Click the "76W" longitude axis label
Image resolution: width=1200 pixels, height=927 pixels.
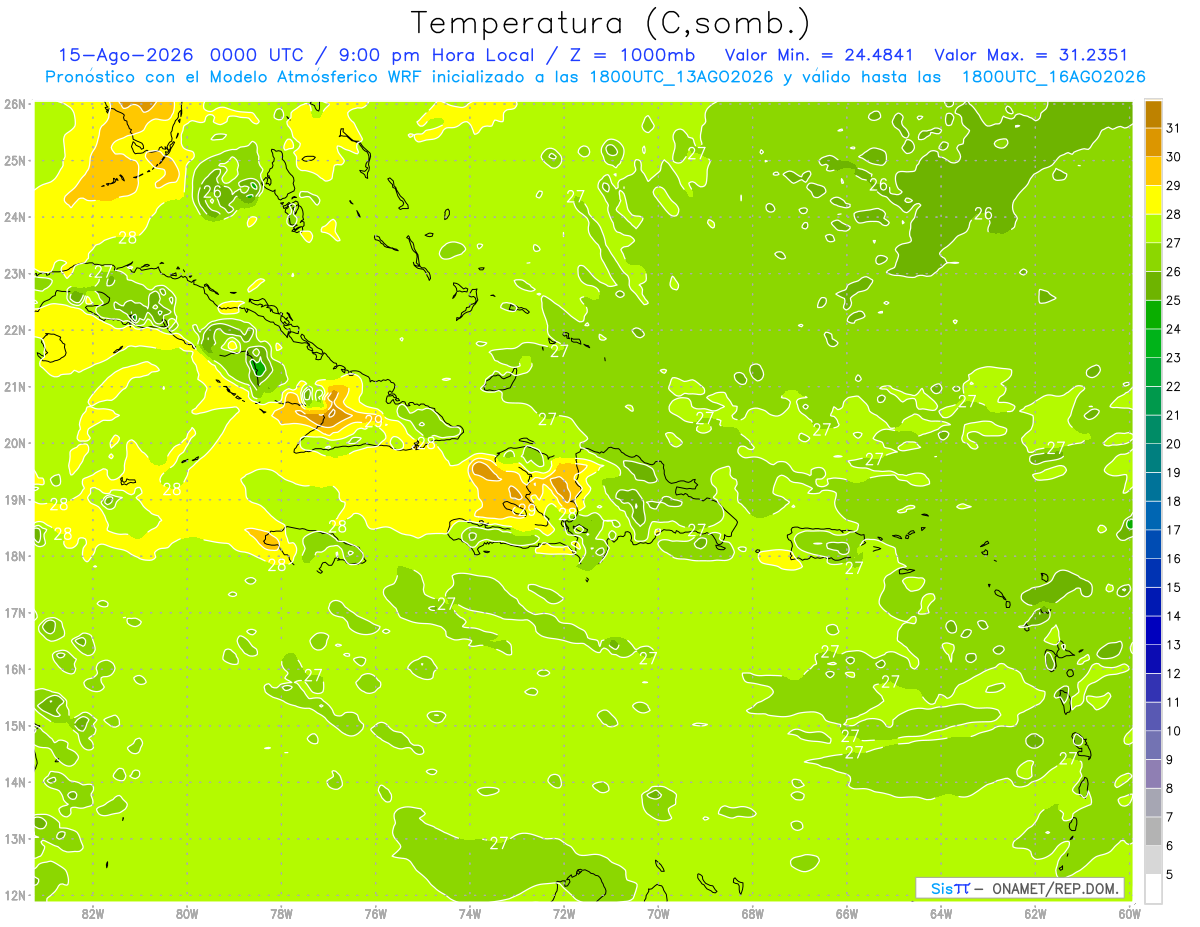tap(375, 913)
